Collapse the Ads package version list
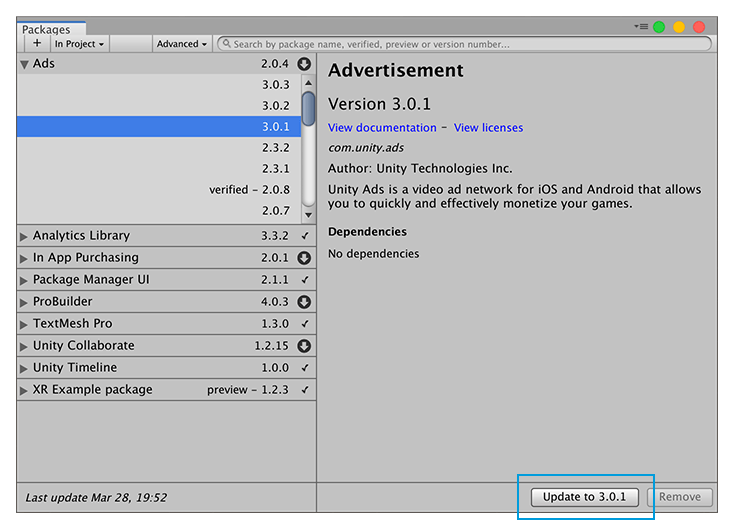 click(24, 64)
